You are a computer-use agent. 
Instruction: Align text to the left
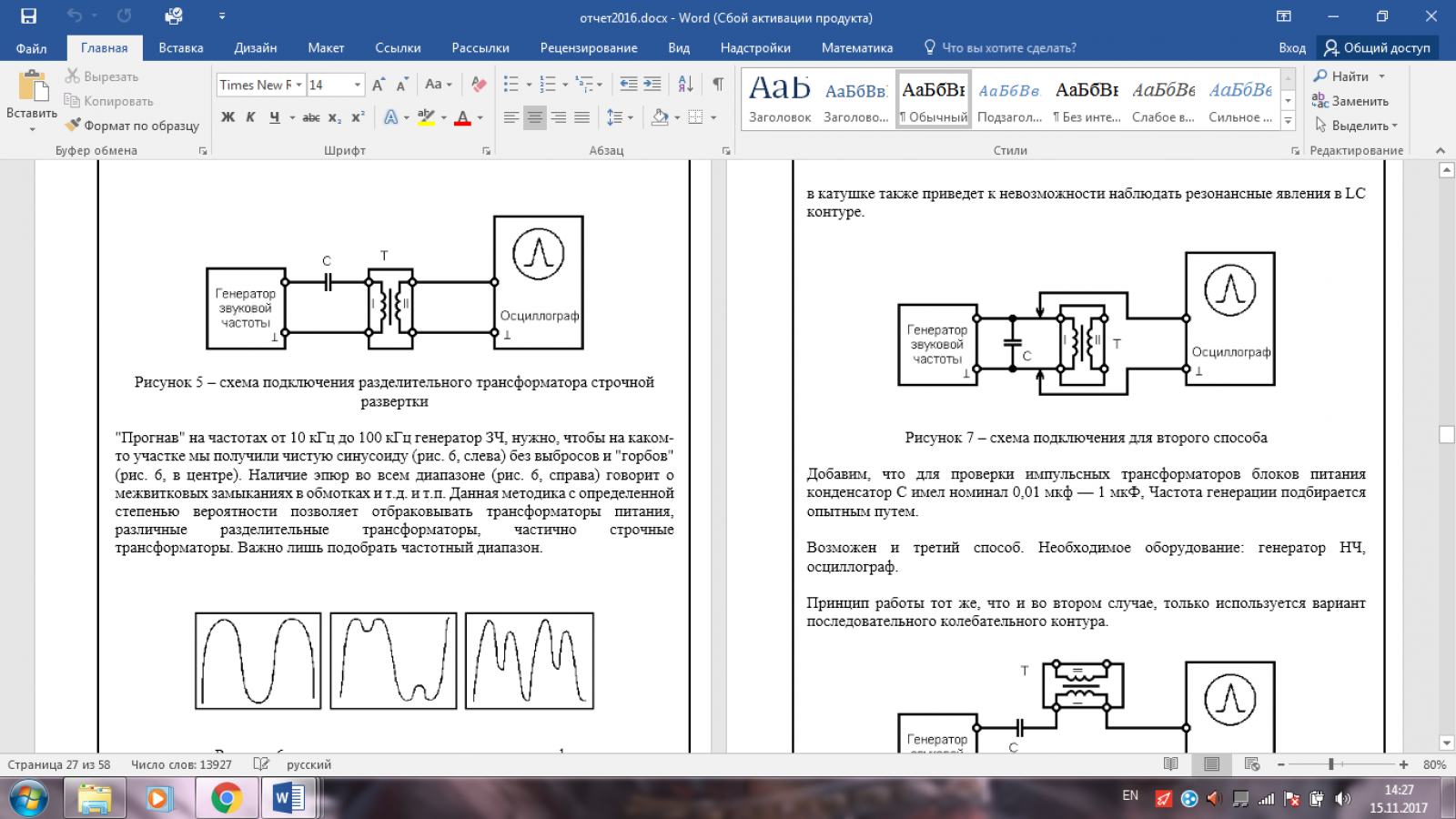pos(511,117)
